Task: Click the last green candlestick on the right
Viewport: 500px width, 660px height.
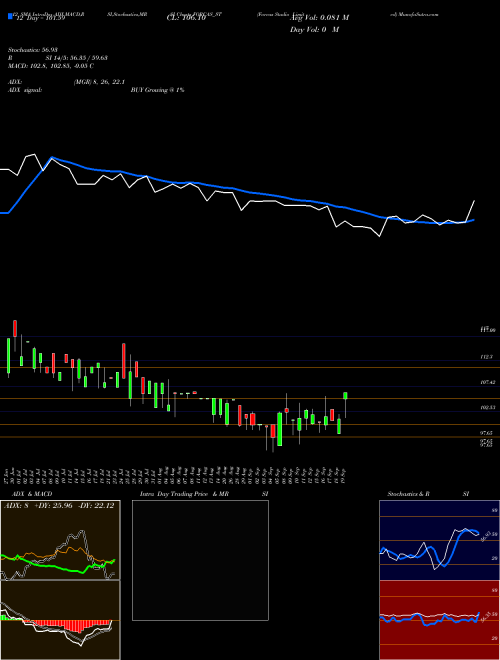Action: tap(345, 396)
